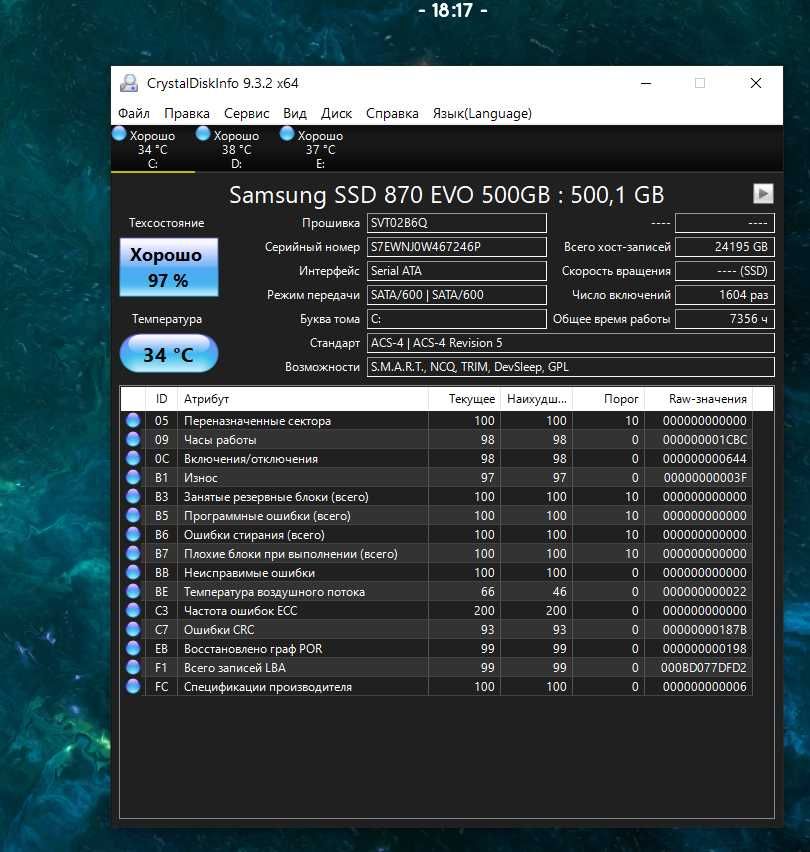The image size is (810, 852).
Task: Click the power-on count 1604 раз
Action: coord(725,295)
